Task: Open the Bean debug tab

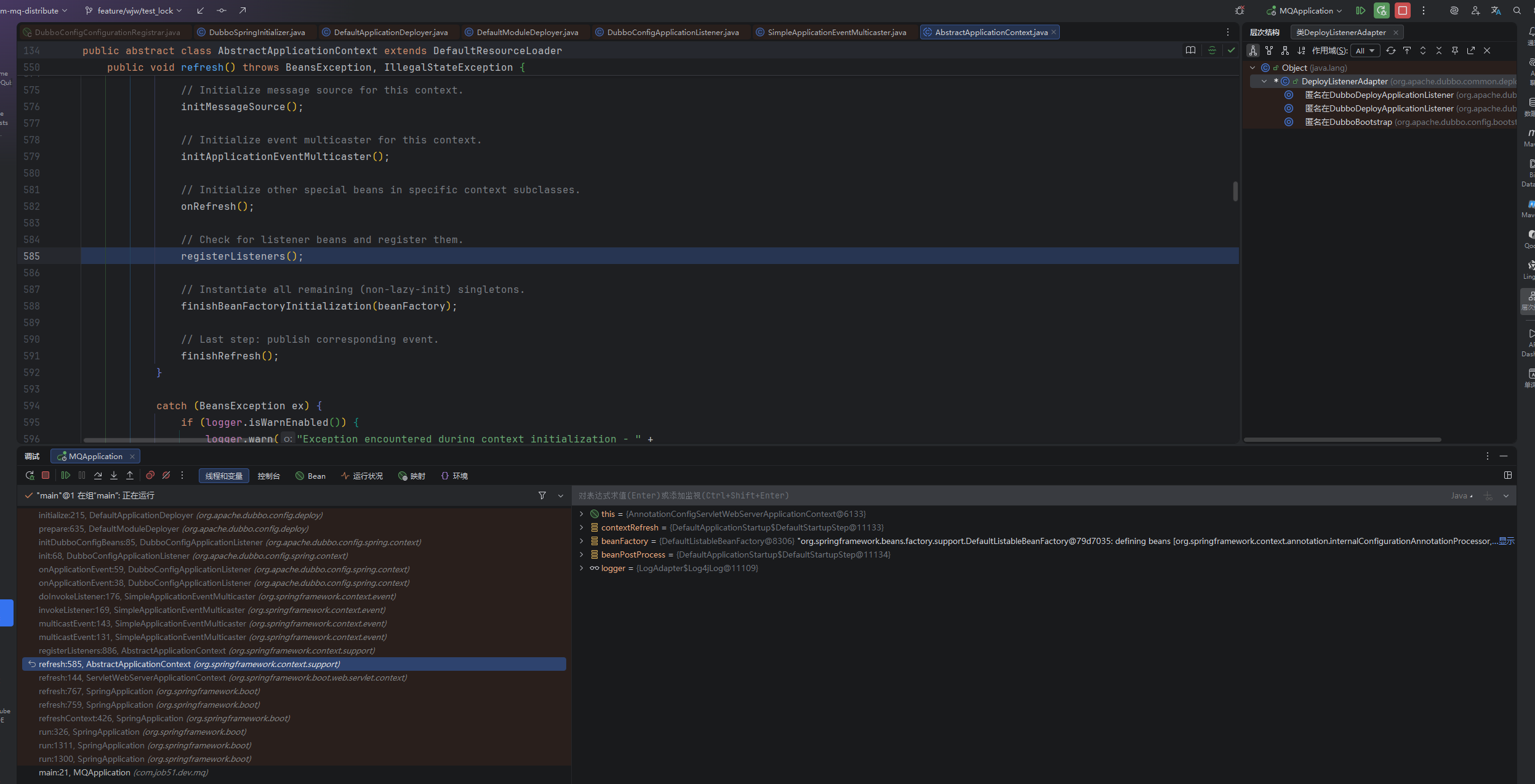Action: click(311, 476)
